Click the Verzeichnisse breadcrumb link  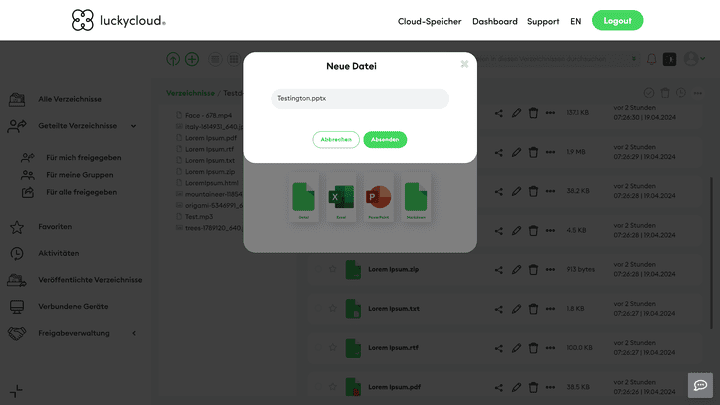pyautogui.click(x=190, y=93)
